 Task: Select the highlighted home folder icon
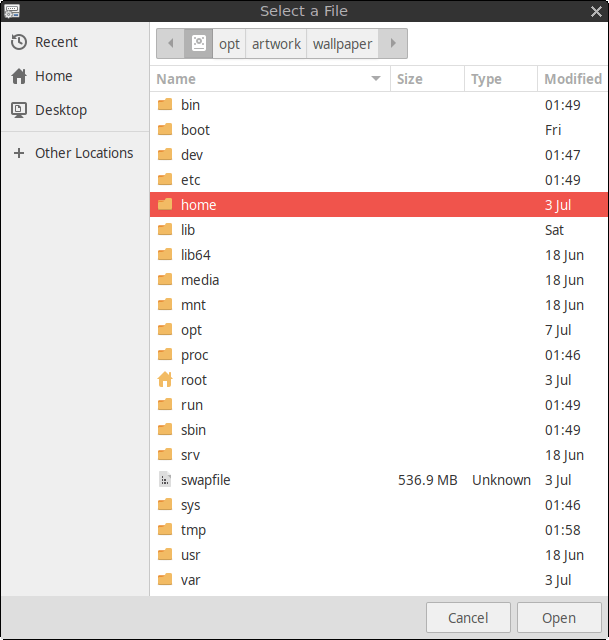pyautogui.click(x=165, y=204)
